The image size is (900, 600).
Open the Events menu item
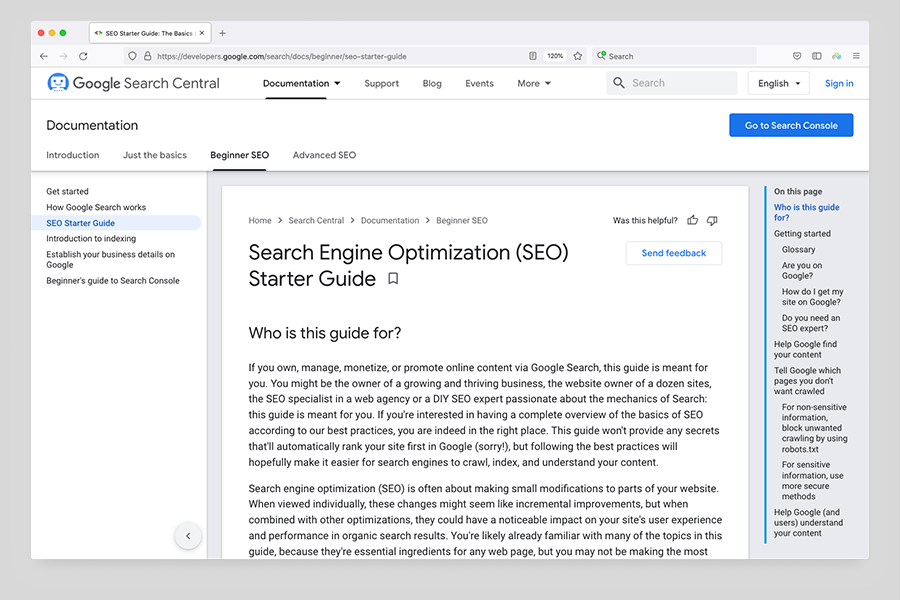point(479,83)
